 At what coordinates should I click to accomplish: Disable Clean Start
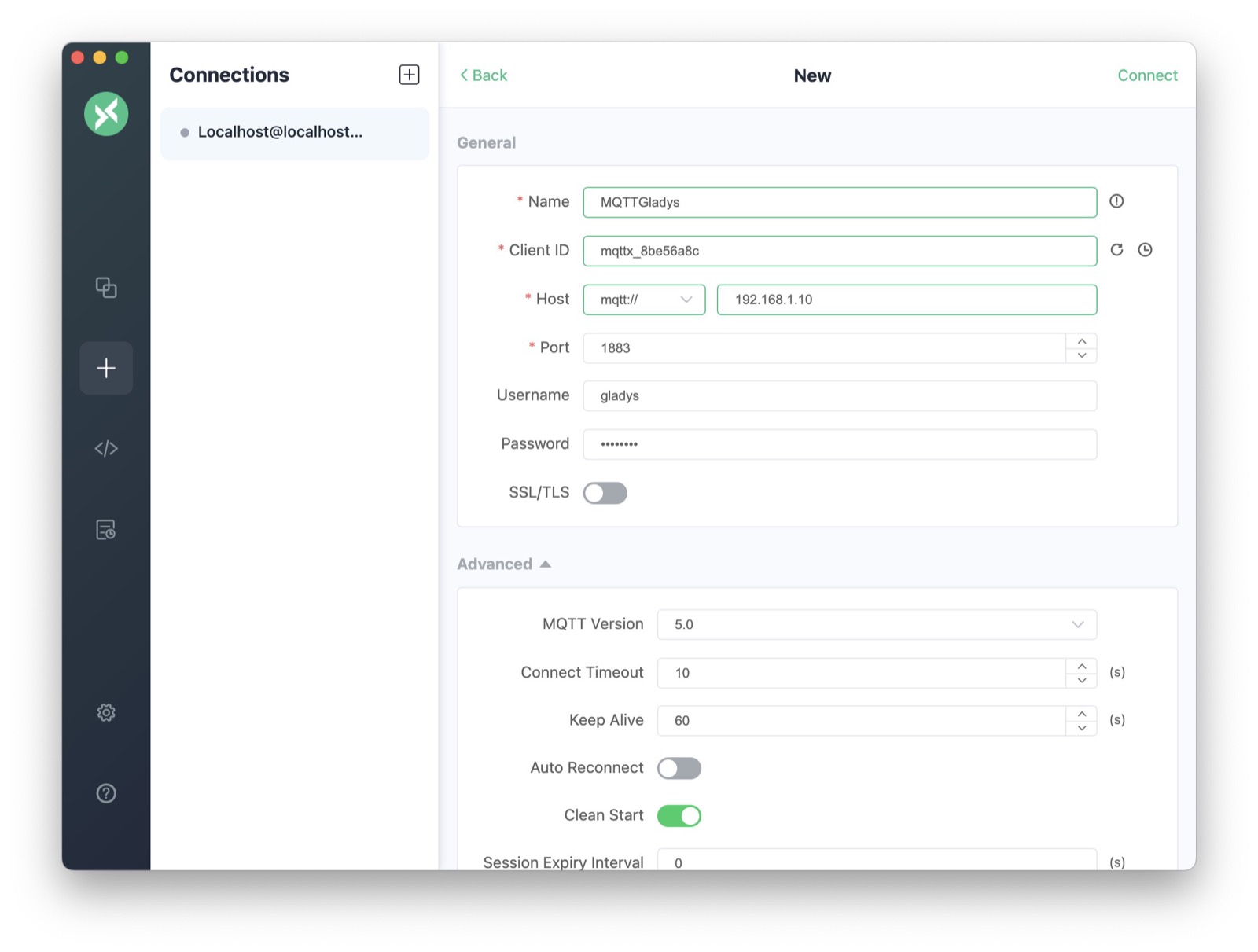tap(679, 816)
